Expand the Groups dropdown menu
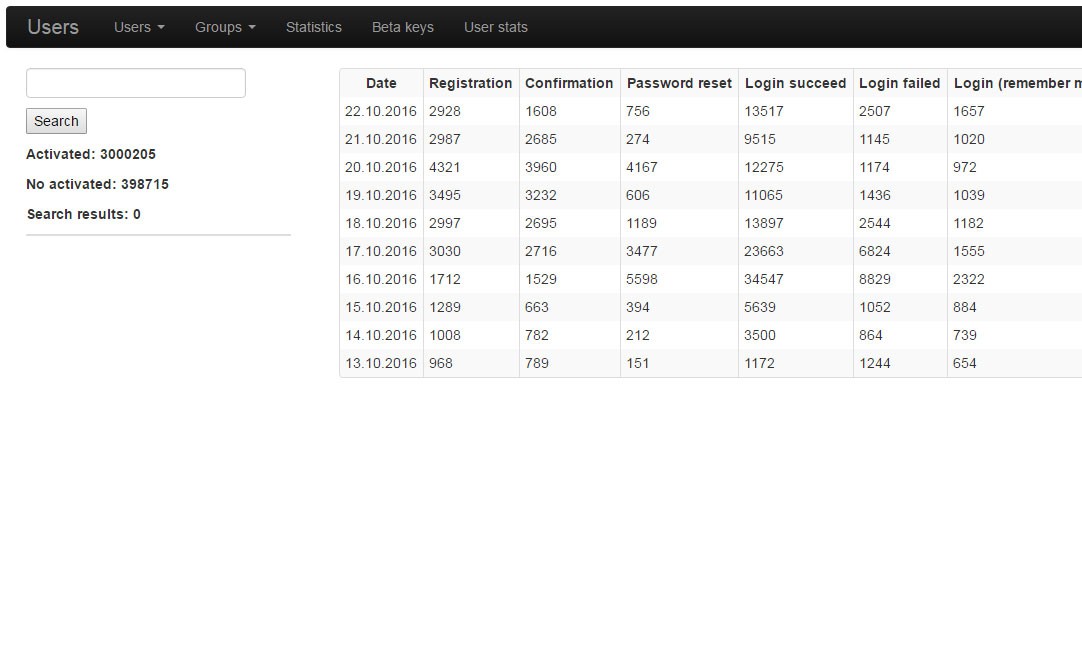The height and width of the screenshot is (645, 1082). coord(225,27)
